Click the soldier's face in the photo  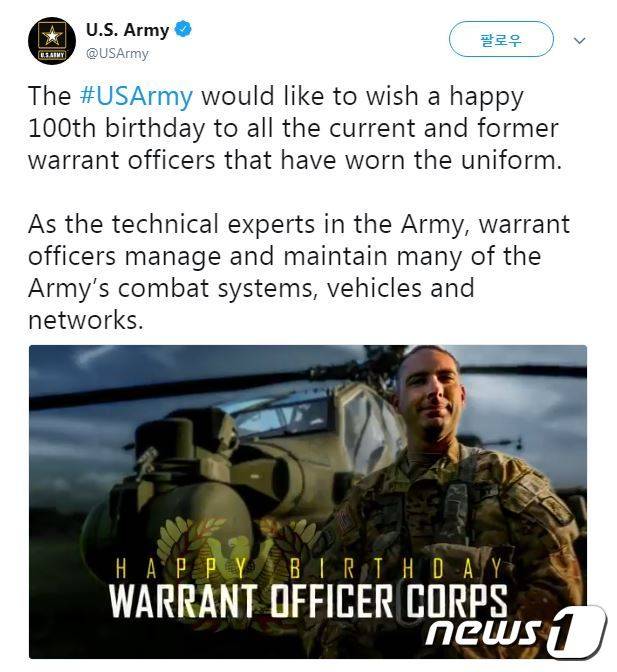[431, 396]
